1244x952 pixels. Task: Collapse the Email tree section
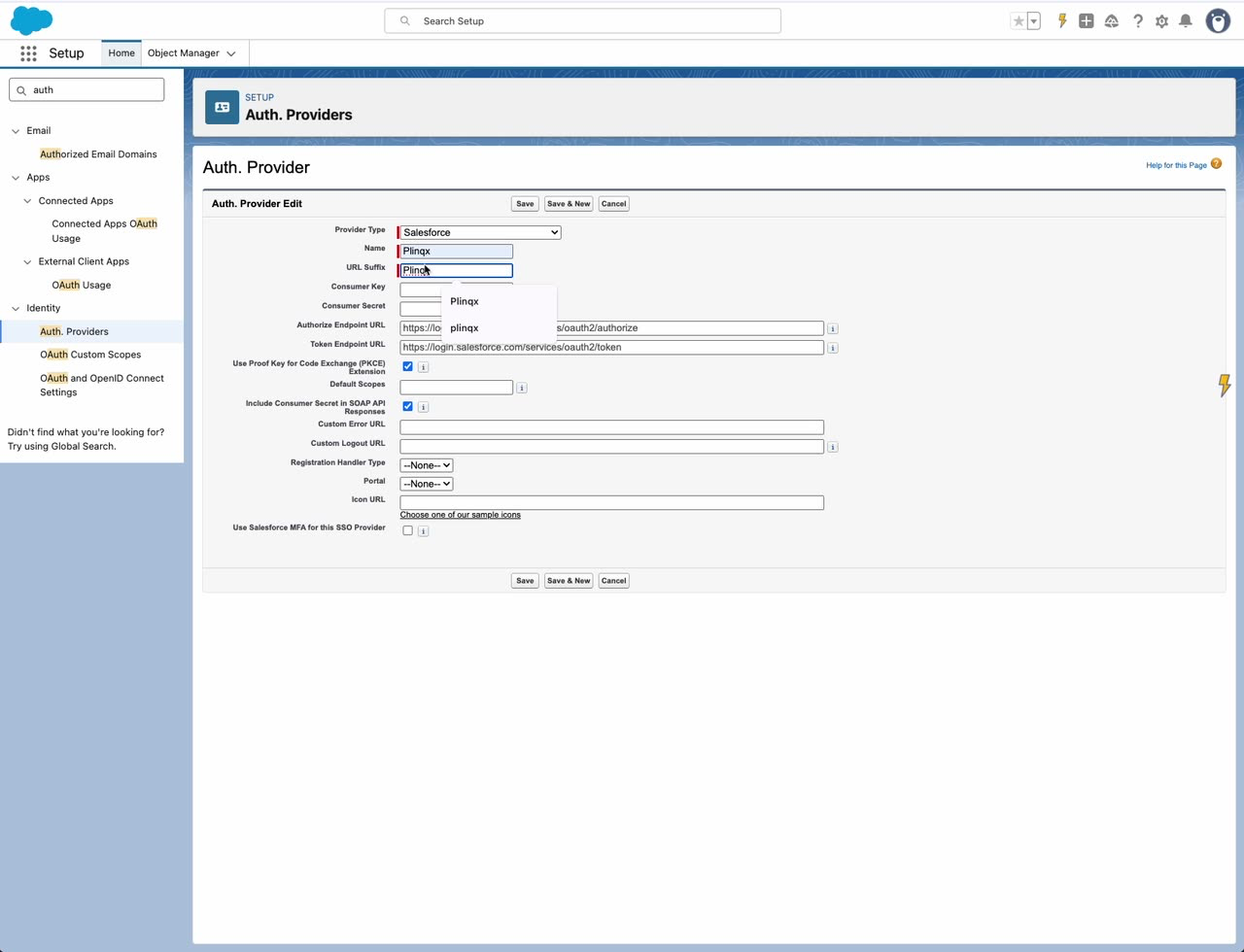tap(16, 131)
